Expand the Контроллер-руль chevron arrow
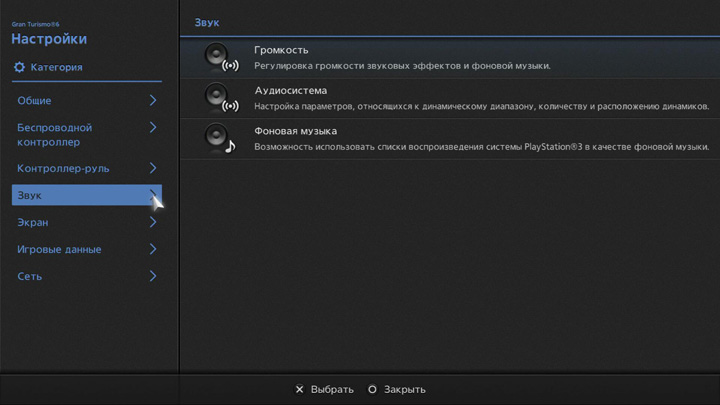720x405 pixels. [153, 168]
